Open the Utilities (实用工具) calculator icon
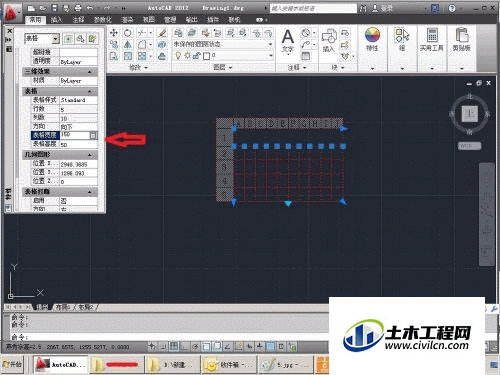Screen dimensions: 500x375 click(432, 39)
